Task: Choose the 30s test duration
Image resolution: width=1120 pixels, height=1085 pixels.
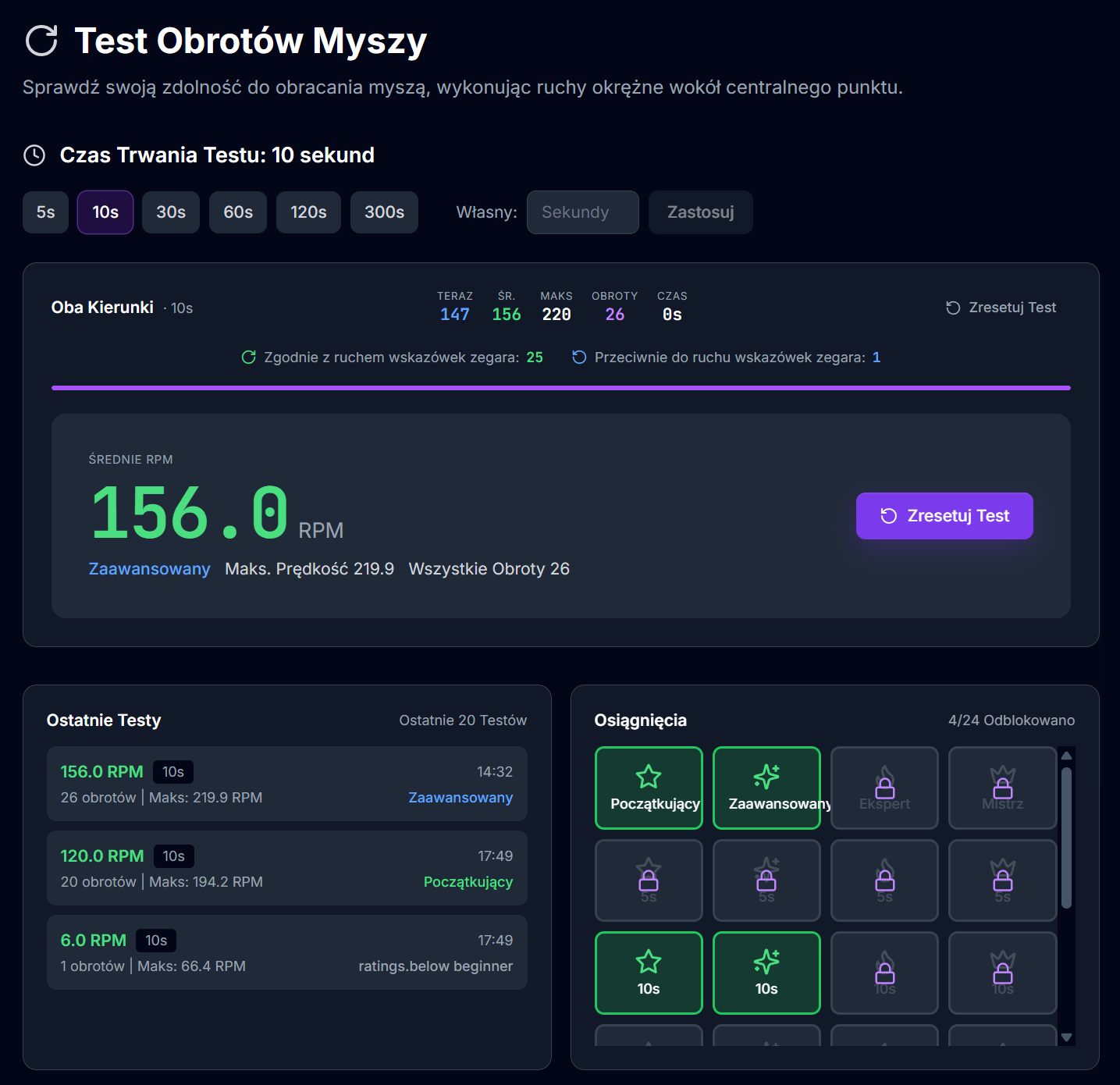Action: 171,212
